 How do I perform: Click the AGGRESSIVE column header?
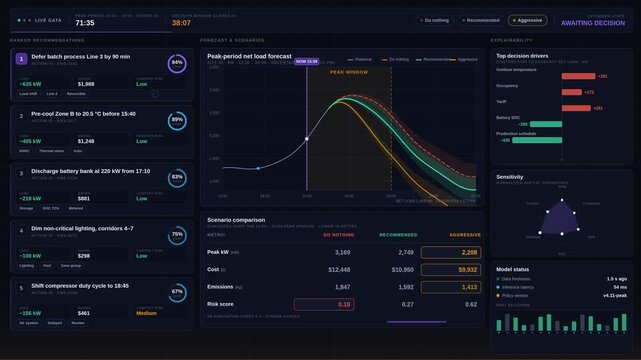pos(465,235)
